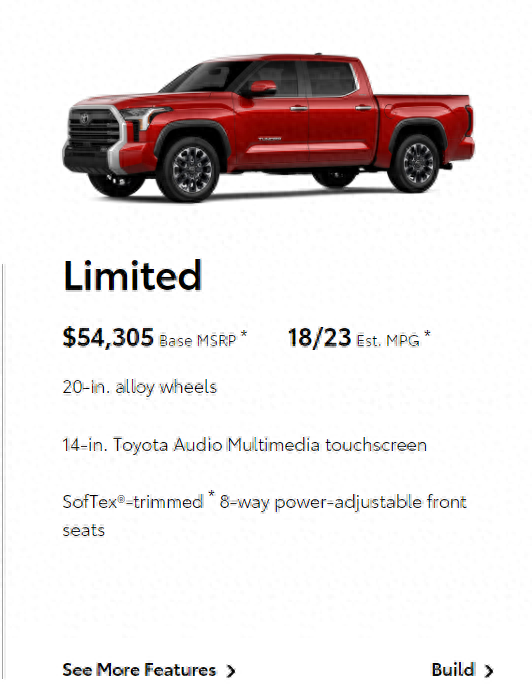The width and height of the screenshot is (532, 690).
Task: Select the $54,305 price text
Action: 108,338
